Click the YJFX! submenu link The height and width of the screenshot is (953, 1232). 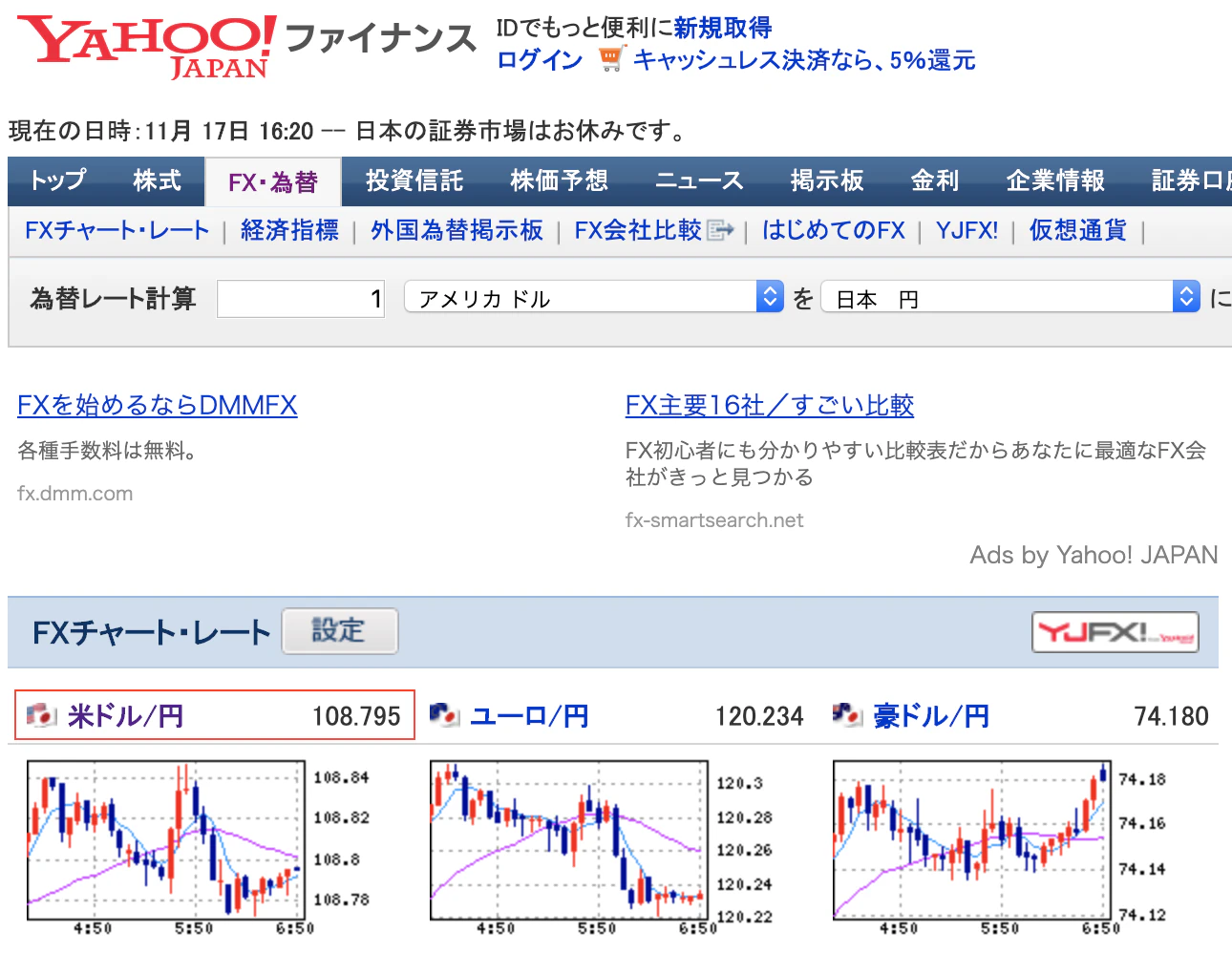pos(966,230)
